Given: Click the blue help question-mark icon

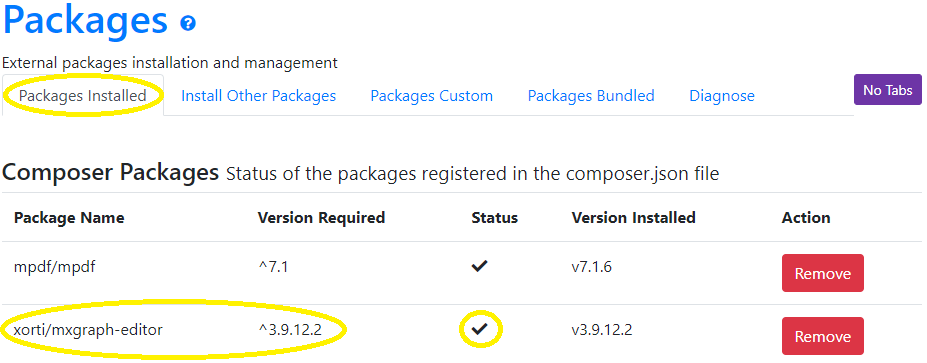Looking at the screenshot, I should [x=188, y=24].
